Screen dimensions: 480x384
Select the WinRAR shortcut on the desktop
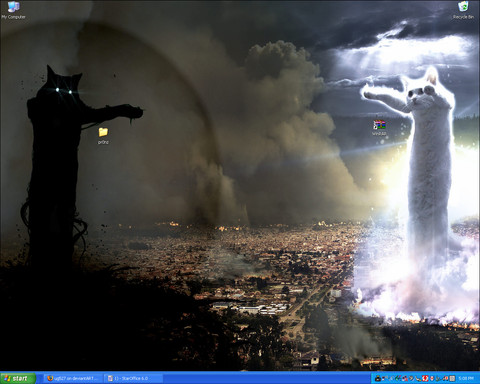[x=379, y=128]
